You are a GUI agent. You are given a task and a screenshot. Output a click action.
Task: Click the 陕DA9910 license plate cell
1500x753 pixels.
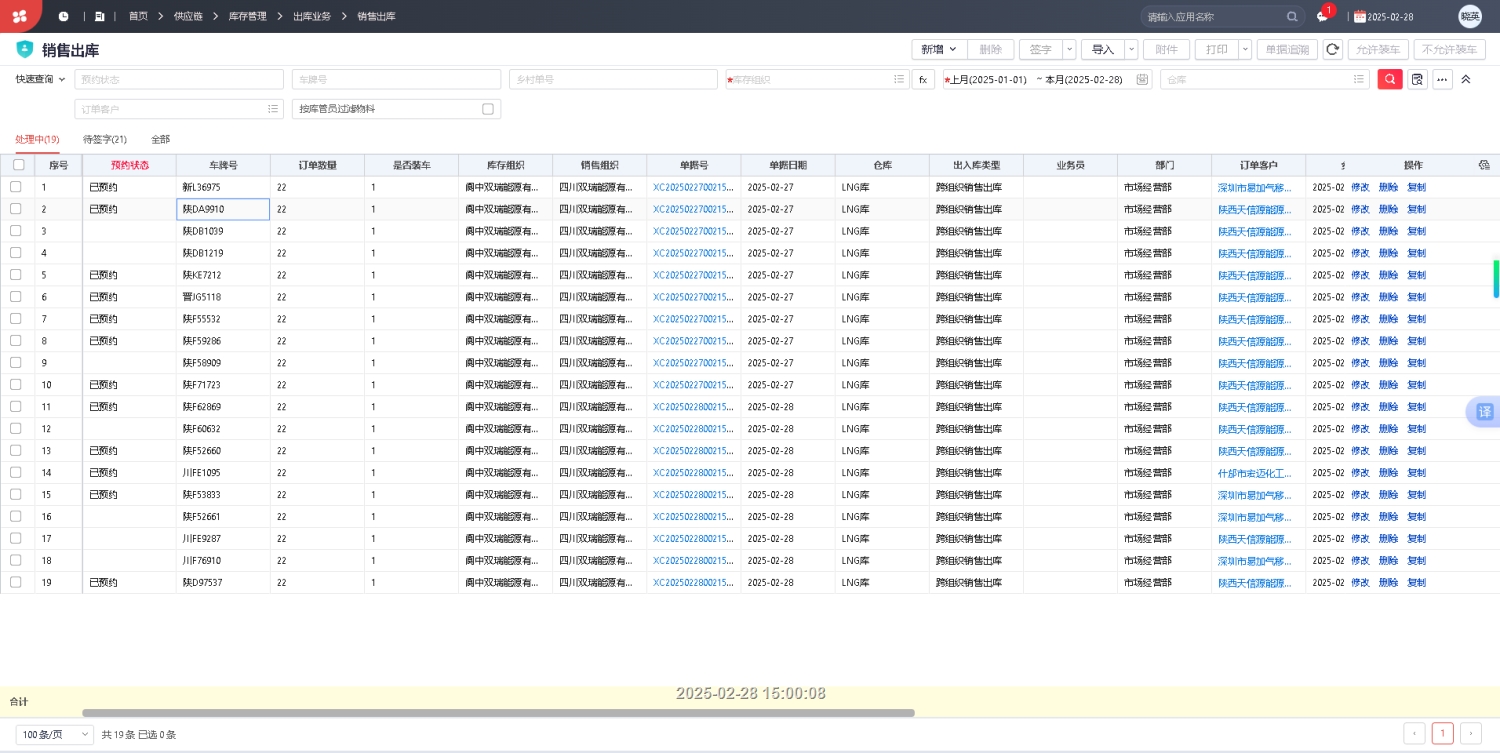coord(223,209)
